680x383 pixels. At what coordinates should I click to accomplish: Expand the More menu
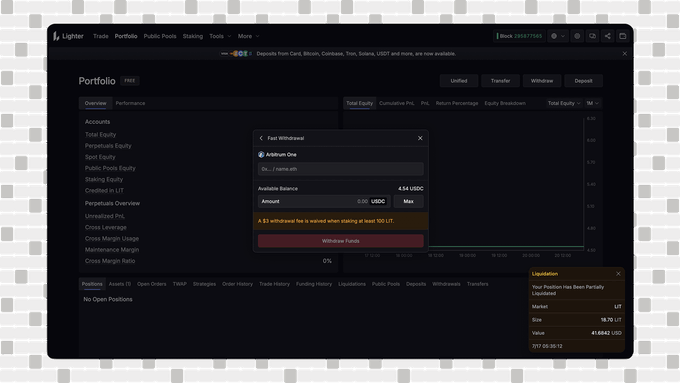point(248,36)
